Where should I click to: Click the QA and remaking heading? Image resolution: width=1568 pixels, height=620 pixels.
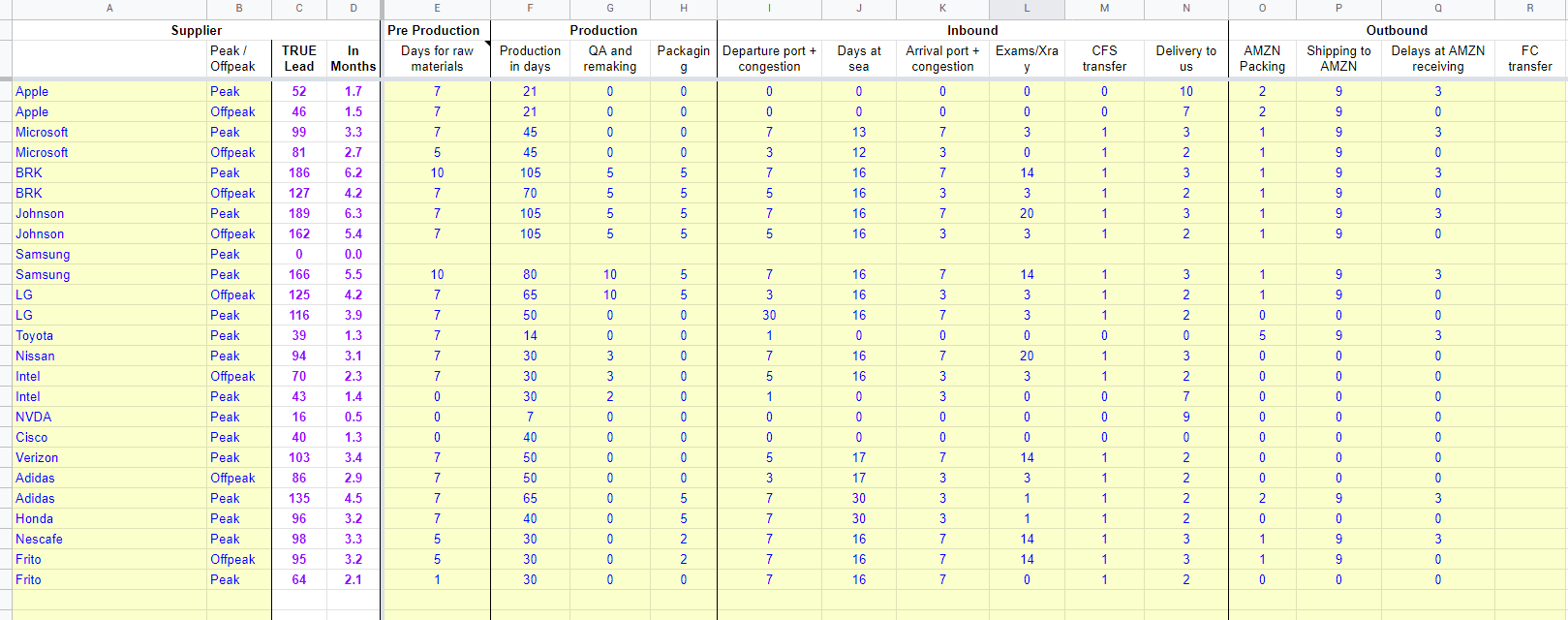click(610, 58)
